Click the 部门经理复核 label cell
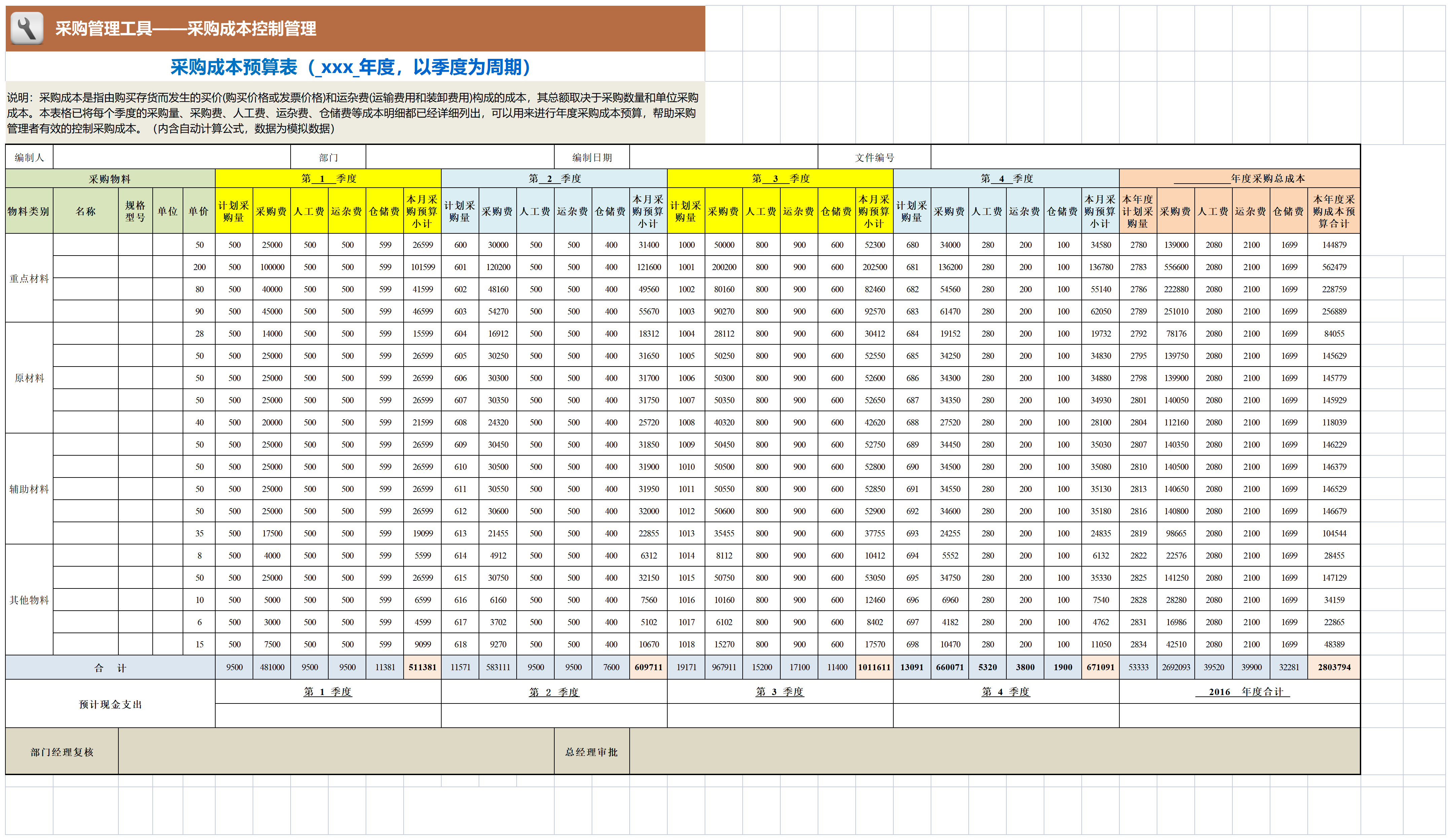Viewport: 1451px width, 840px height. pos(62,751)
